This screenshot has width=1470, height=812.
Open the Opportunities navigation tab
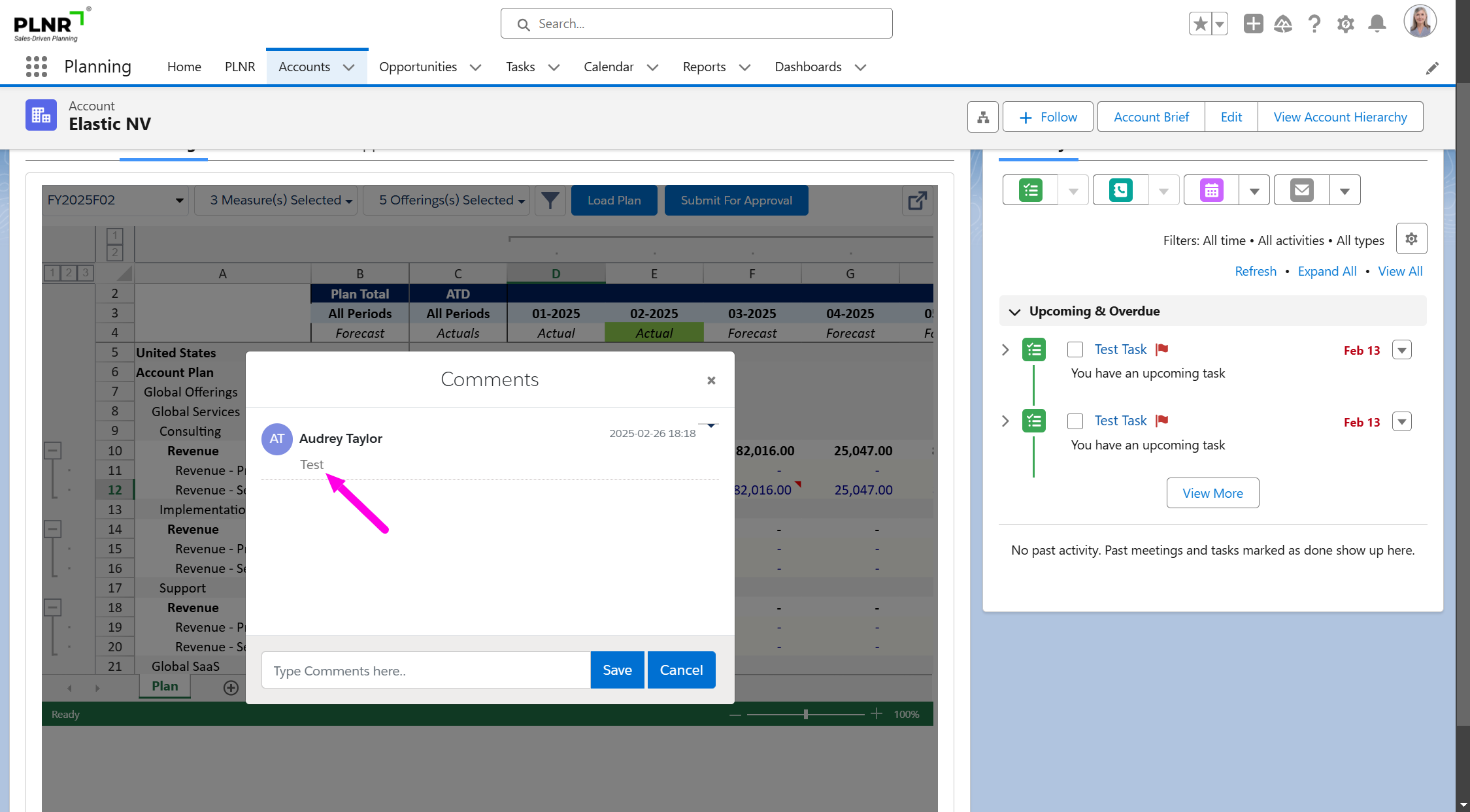tap(418, 67)
